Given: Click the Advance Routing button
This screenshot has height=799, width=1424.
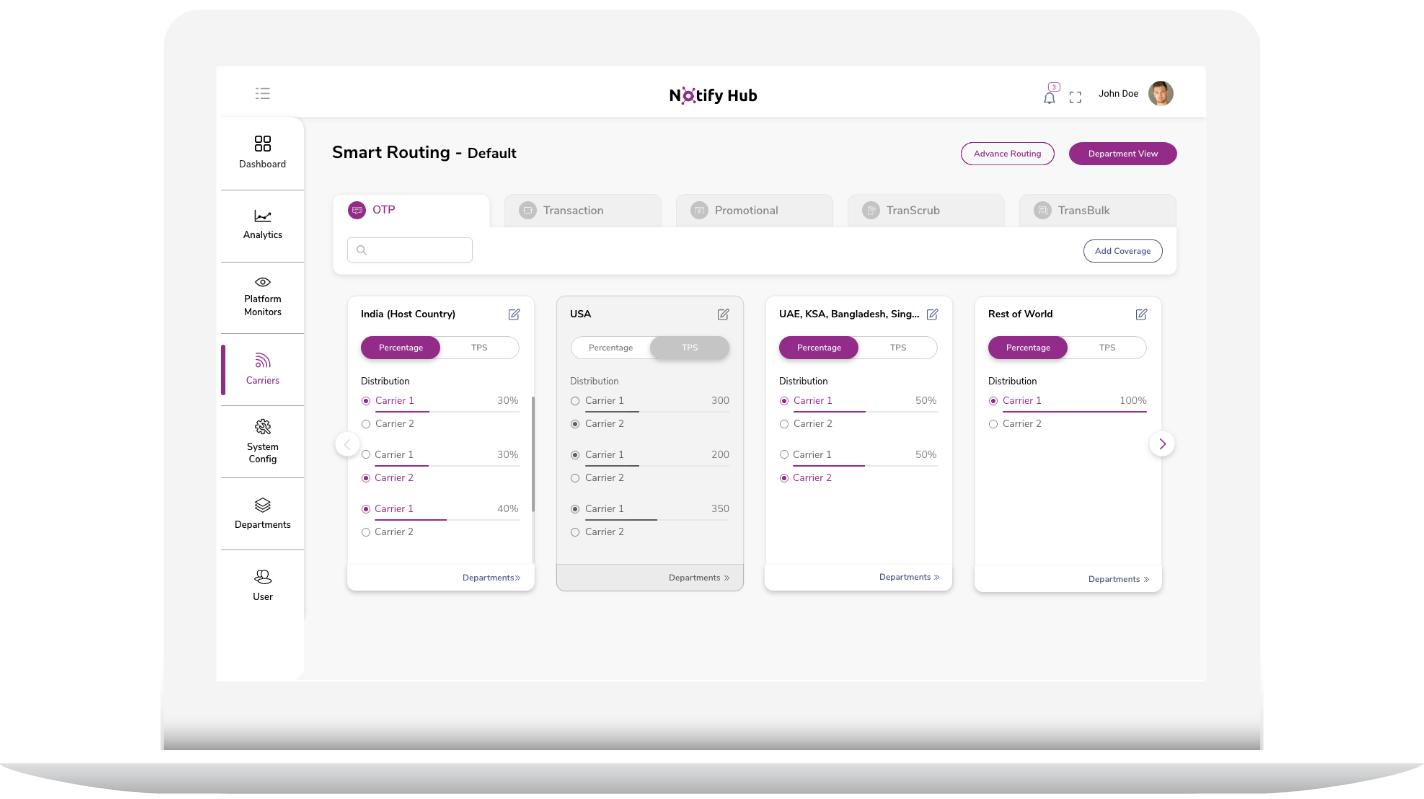Looking at the screenshot, I should (1007, 154).
